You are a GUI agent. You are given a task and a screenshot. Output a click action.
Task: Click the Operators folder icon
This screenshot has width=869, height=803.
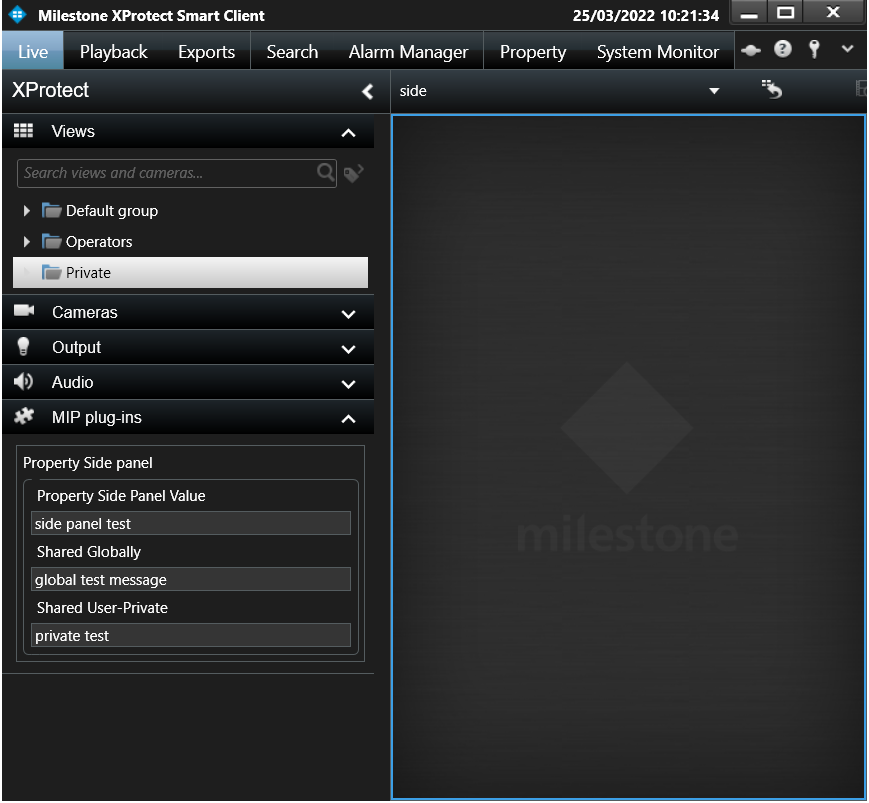click(x=52, y=242)
